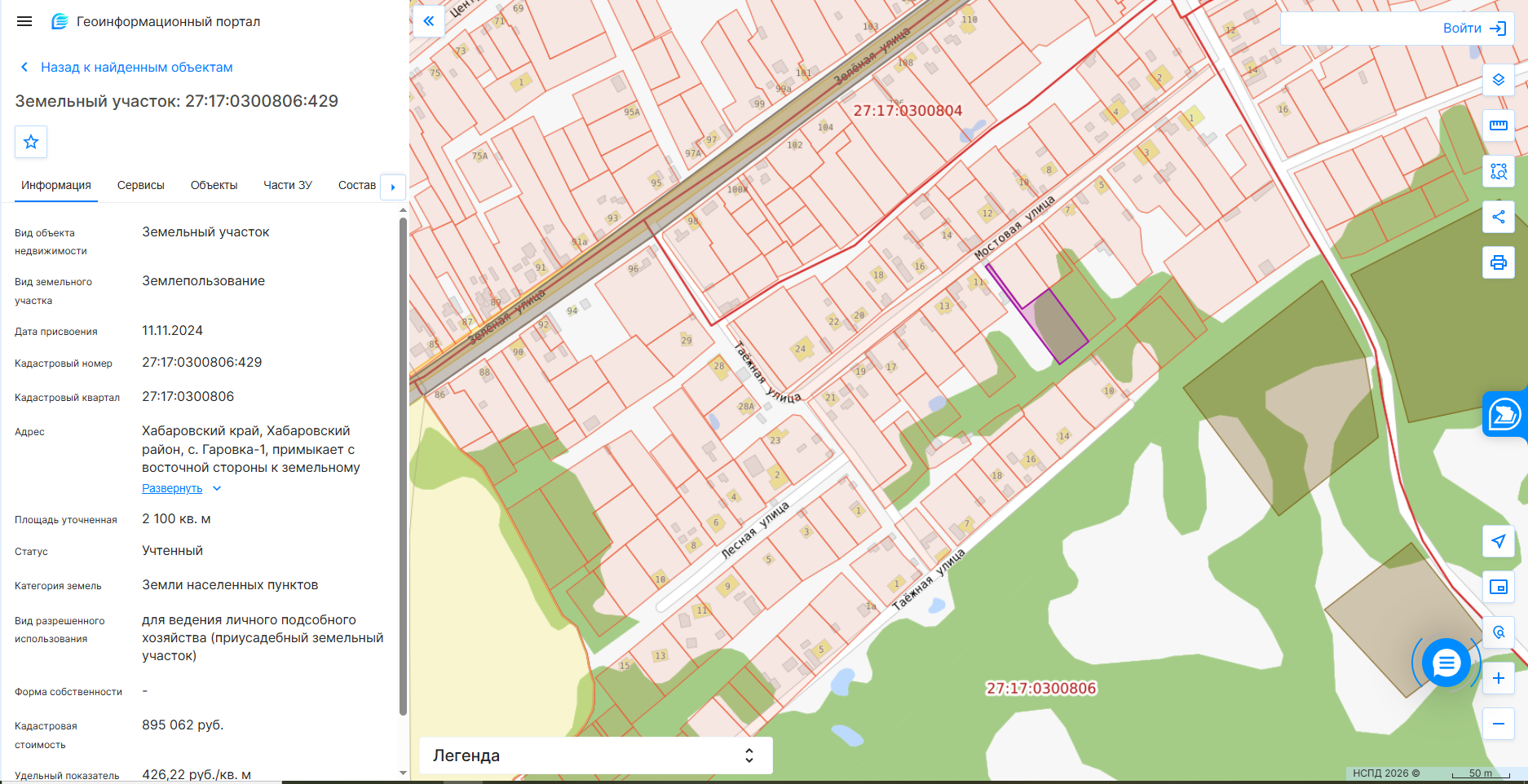Add parcel to favorites with star icon
The image size is (1528, 784).
[x=31, y=142]
